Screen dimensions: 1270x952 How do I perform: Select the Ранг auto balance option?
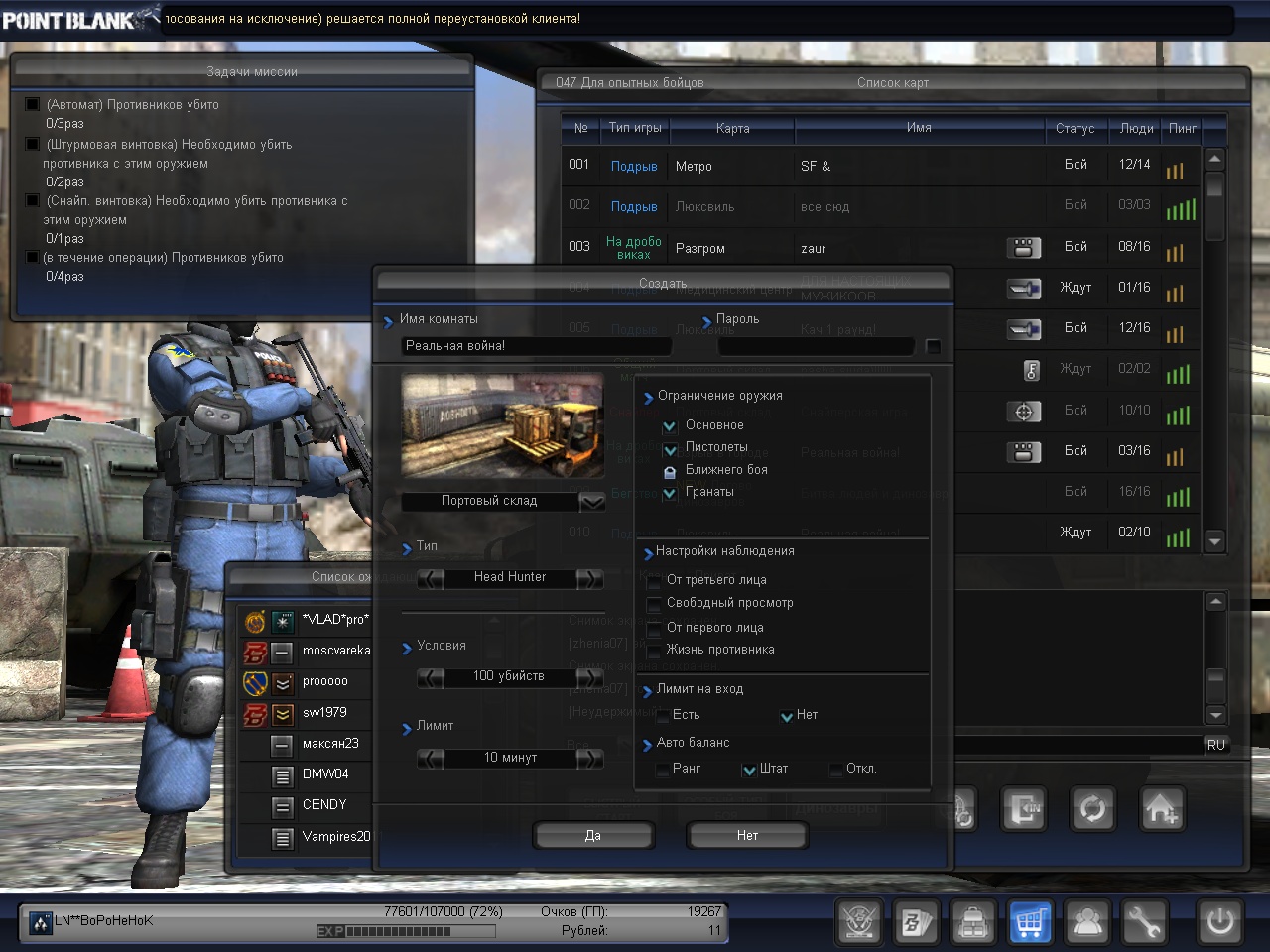pos(662,770)
